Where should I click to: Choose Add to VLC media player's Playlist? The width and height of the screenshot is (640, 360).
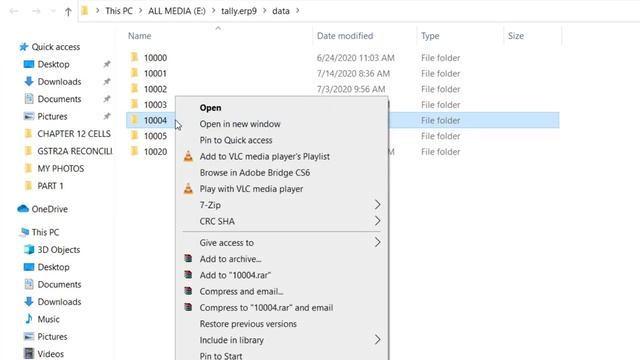[282, 156]
